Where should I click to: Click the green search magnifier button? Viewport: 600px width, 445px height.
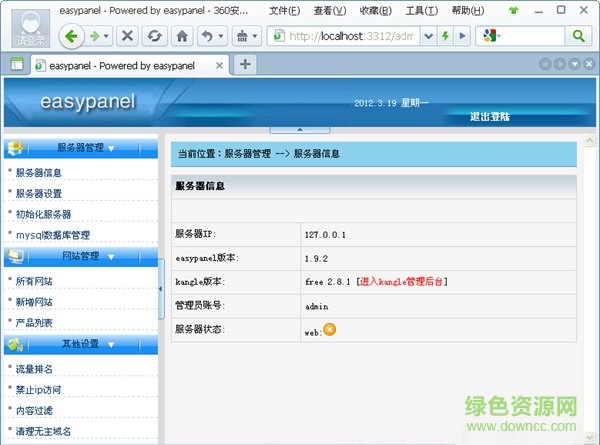(578, 35)
